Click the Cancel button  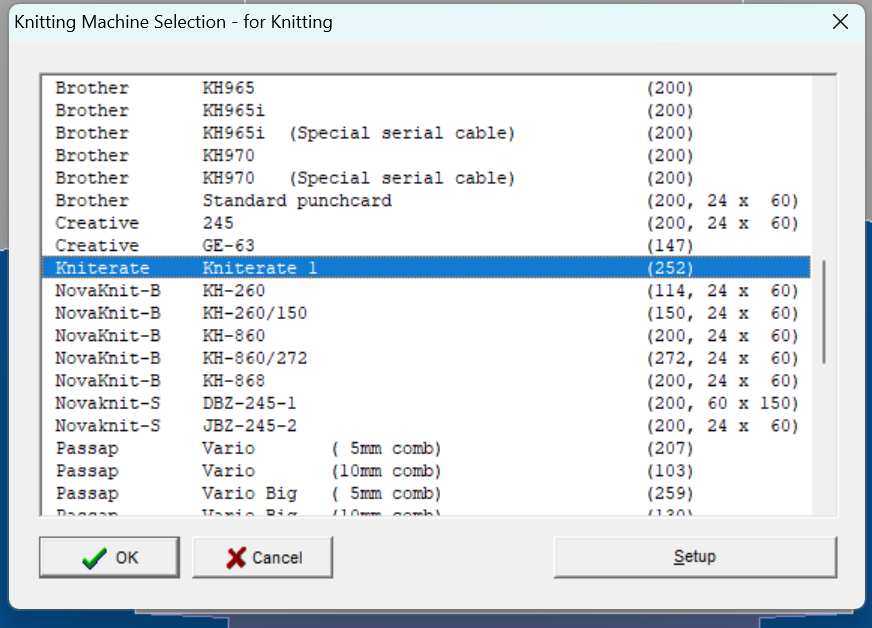[x=262, y=557]
